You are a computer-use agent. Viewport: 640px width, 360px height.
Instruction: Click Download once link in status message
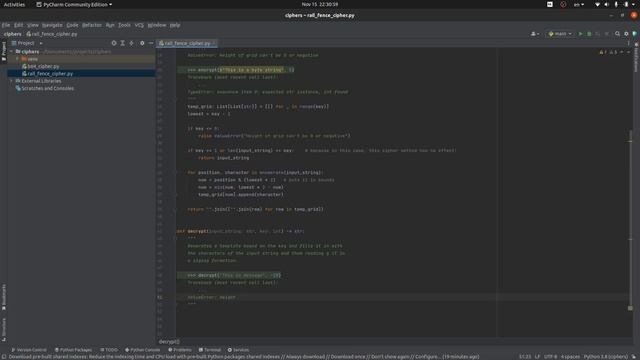pyautogui.click(x=347, y=357)
